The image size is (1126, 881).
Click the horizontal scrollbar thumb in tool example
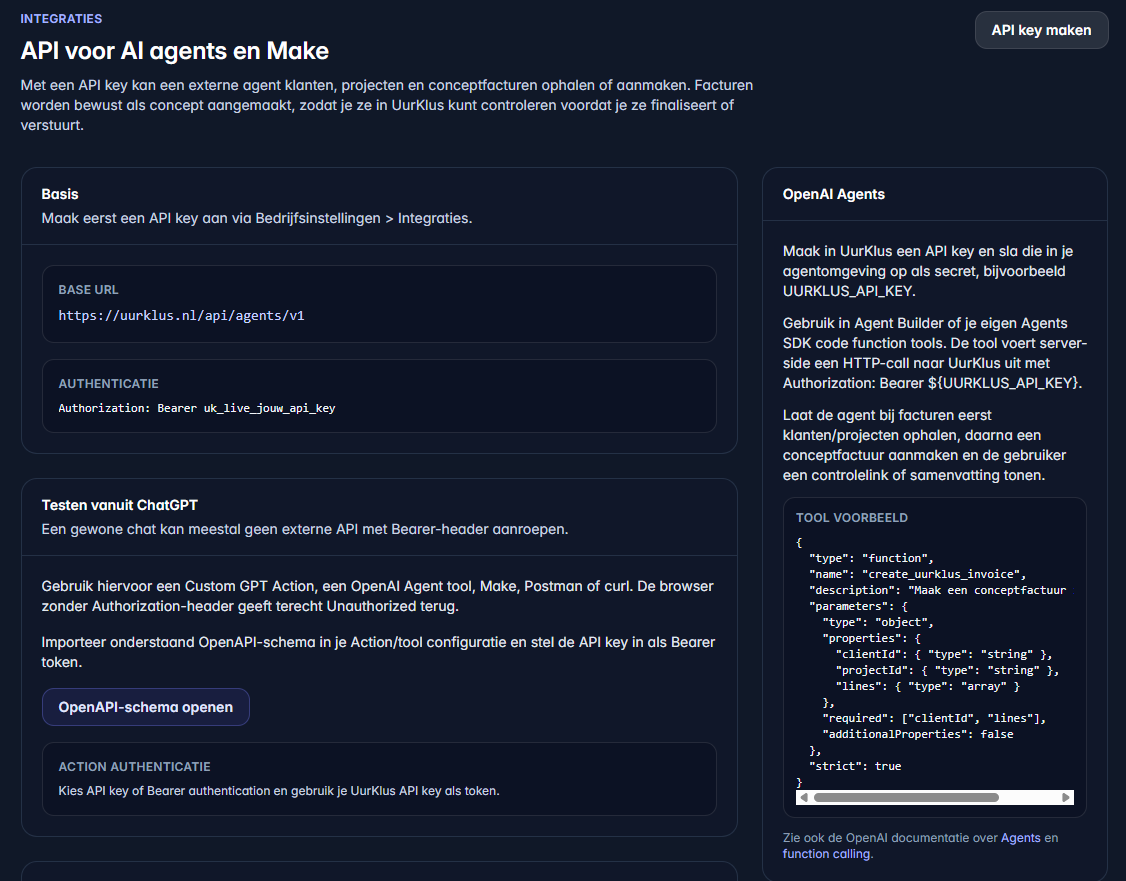pyautogui.click(x=906, y=798)
